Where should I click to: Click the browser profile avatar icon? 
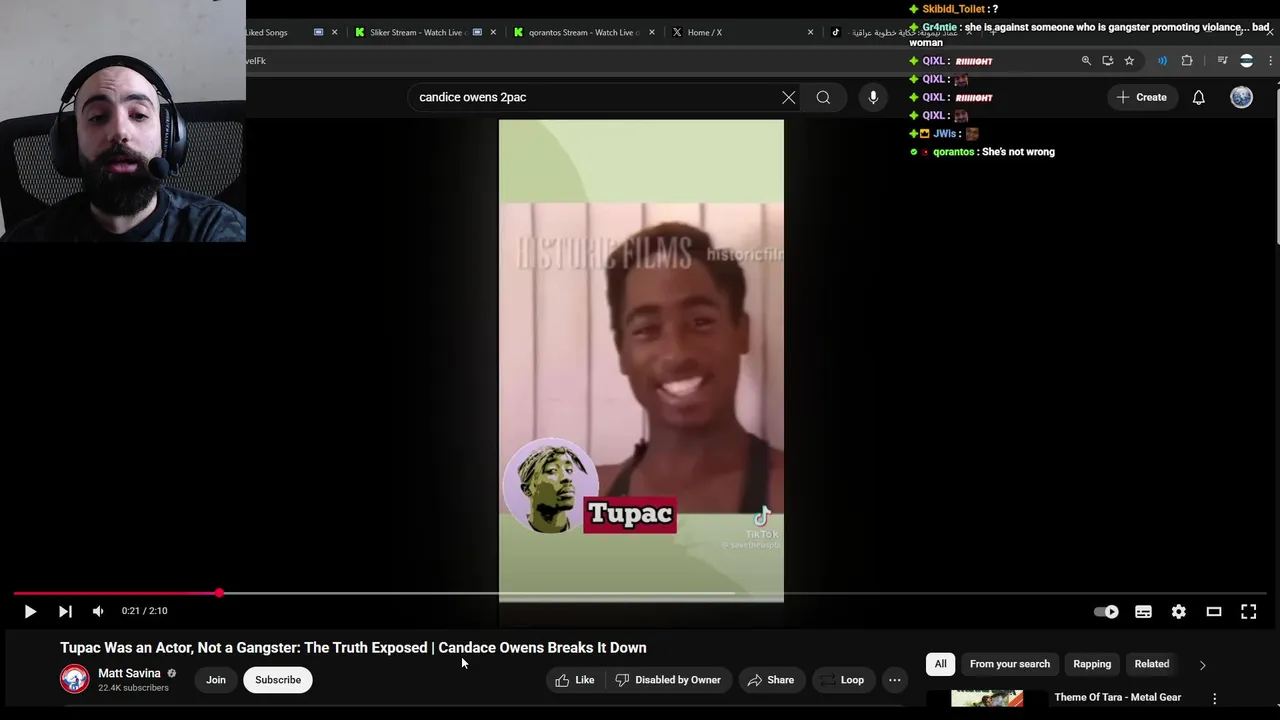coord(1246,61)
